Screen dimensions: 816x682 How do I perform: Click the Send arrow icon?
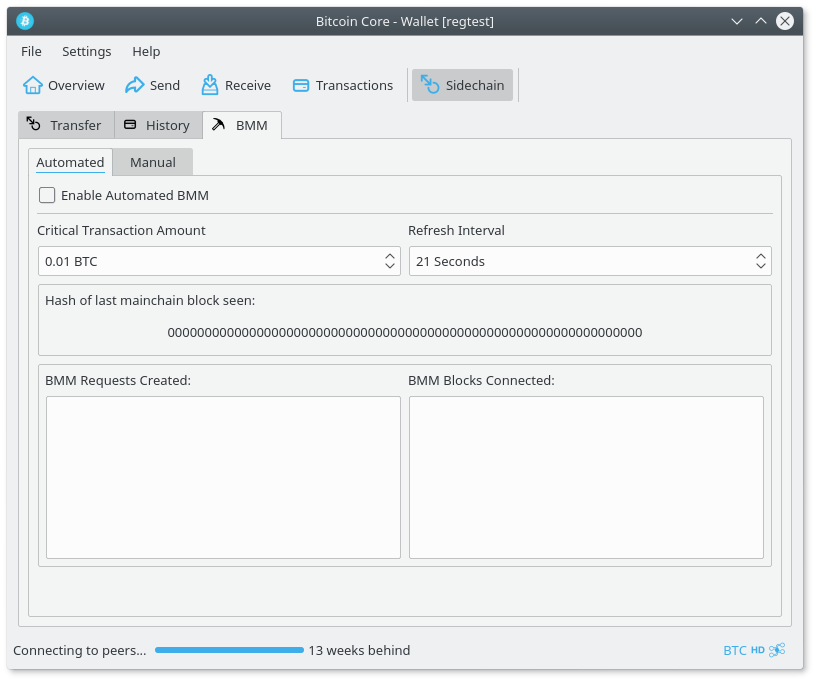[x=134, y=85]
